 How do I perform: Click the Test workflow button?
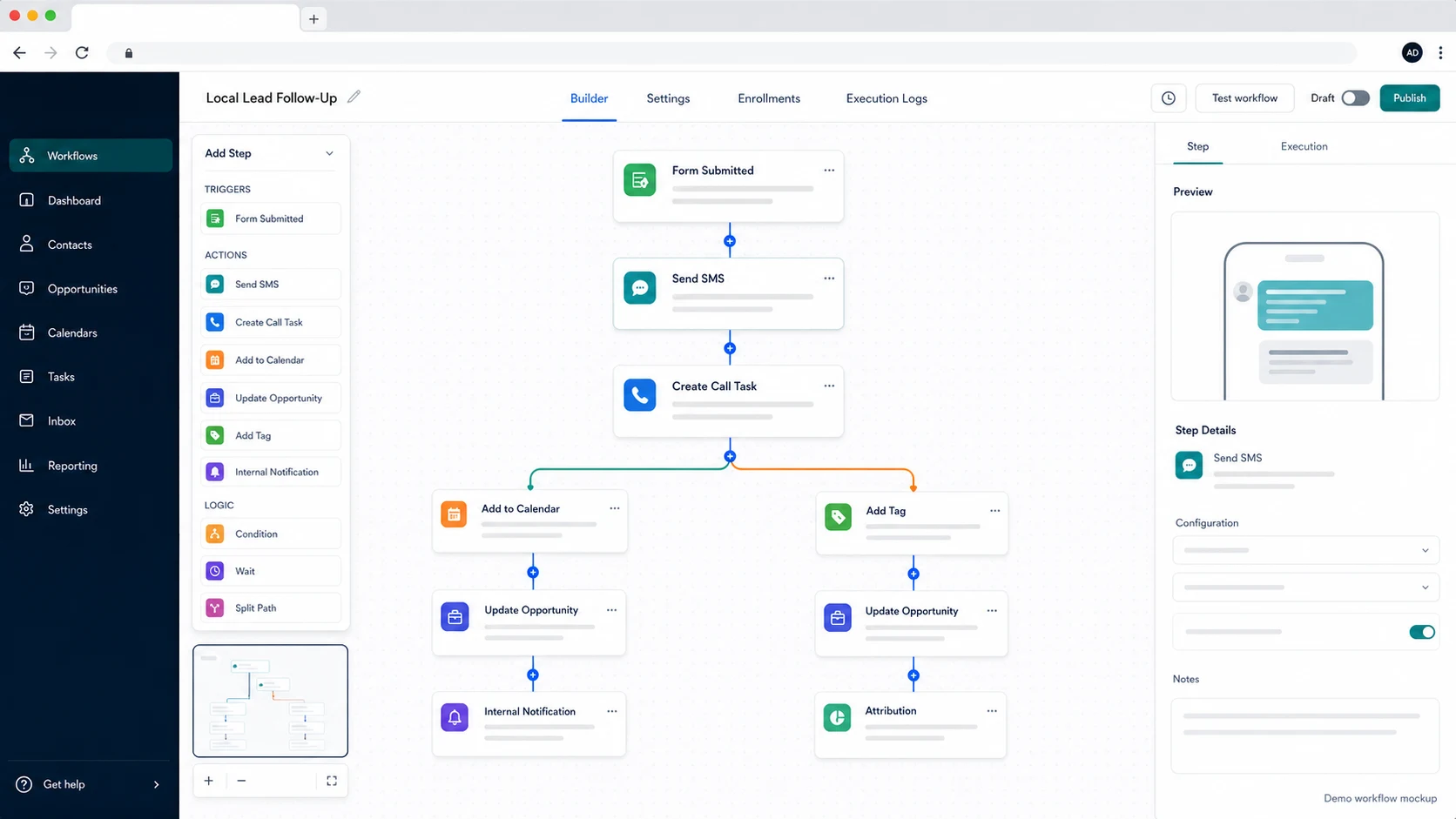click(1244, 98)
